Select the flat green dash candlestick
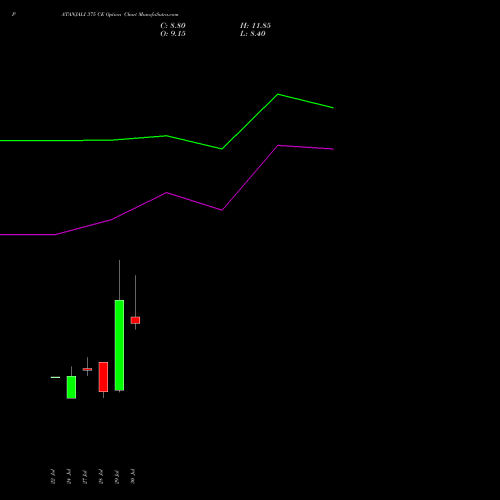The width and height of the screenshot is (500, 500). tap(55, 377)
